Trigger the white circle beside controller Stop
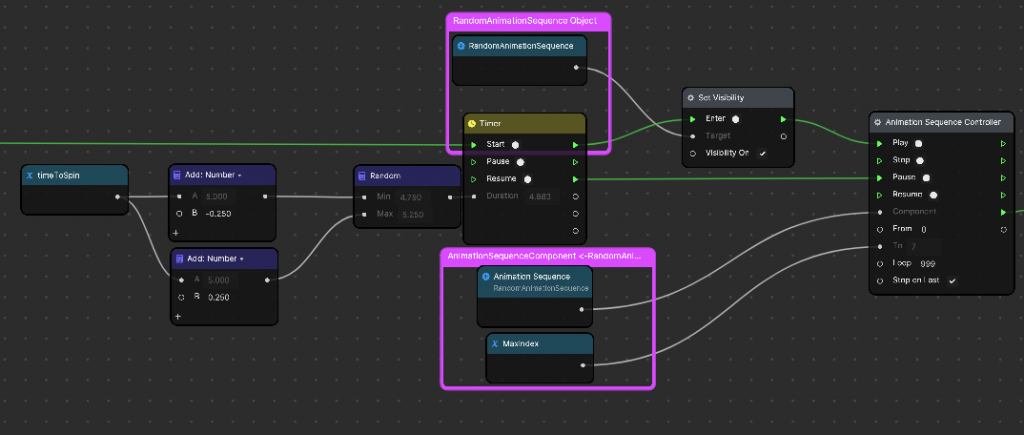Viewport: 1024px width, 435px height. point(920,160)
